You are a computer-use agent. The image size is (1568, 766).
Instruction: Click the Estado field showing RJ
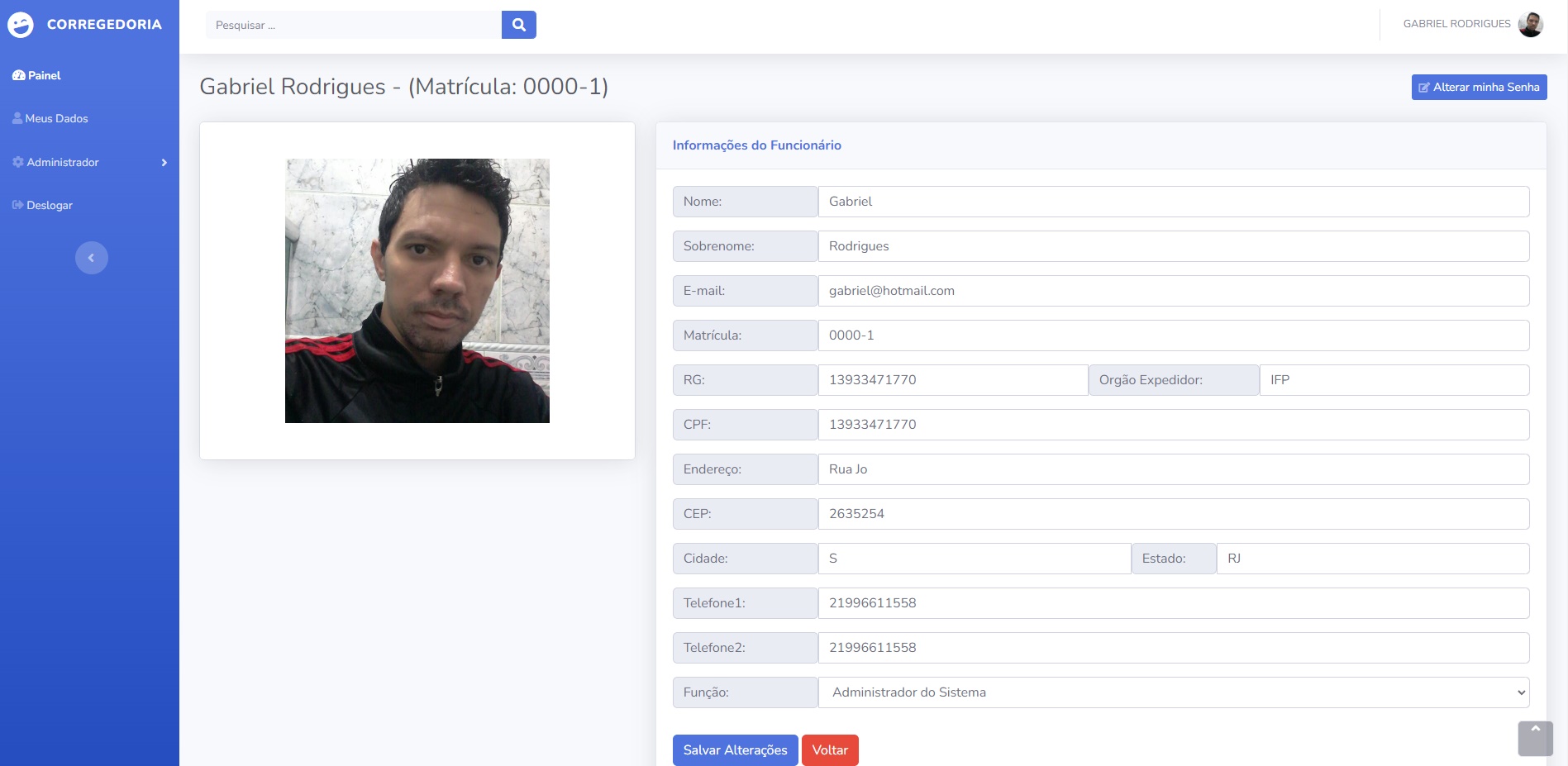(1373, 559)
